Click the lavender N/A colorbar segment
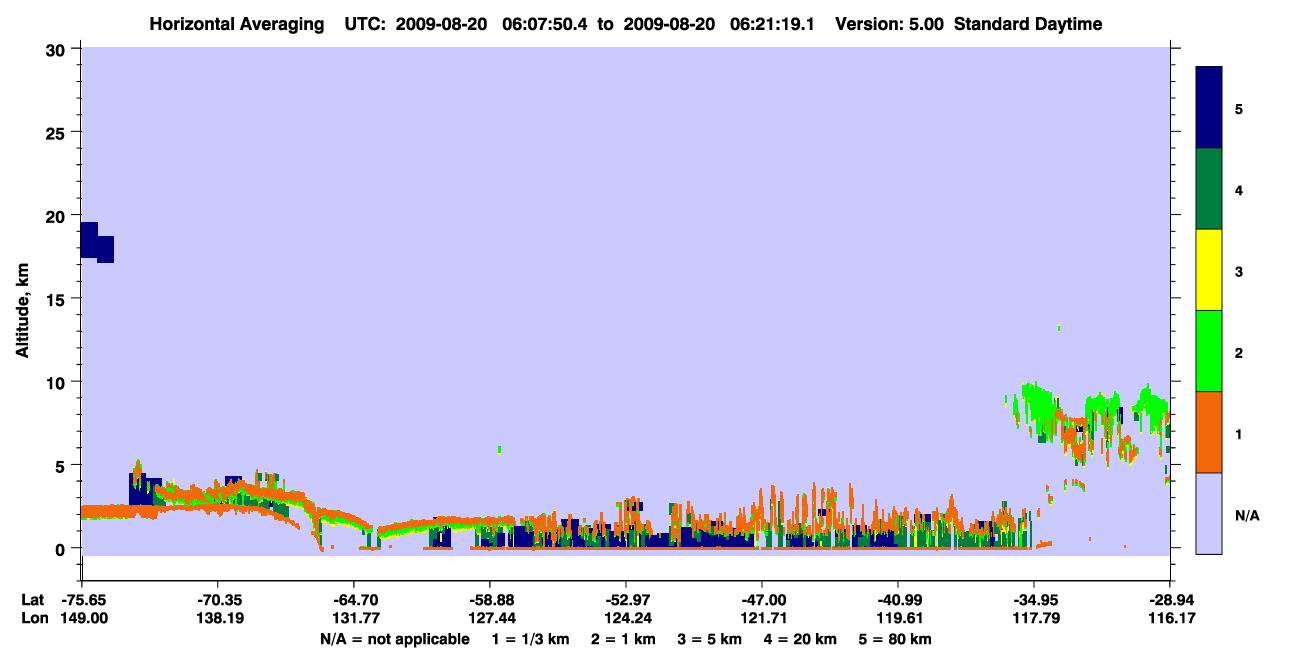This screenshot has width=1300, height=667. tap(1209, 513)
